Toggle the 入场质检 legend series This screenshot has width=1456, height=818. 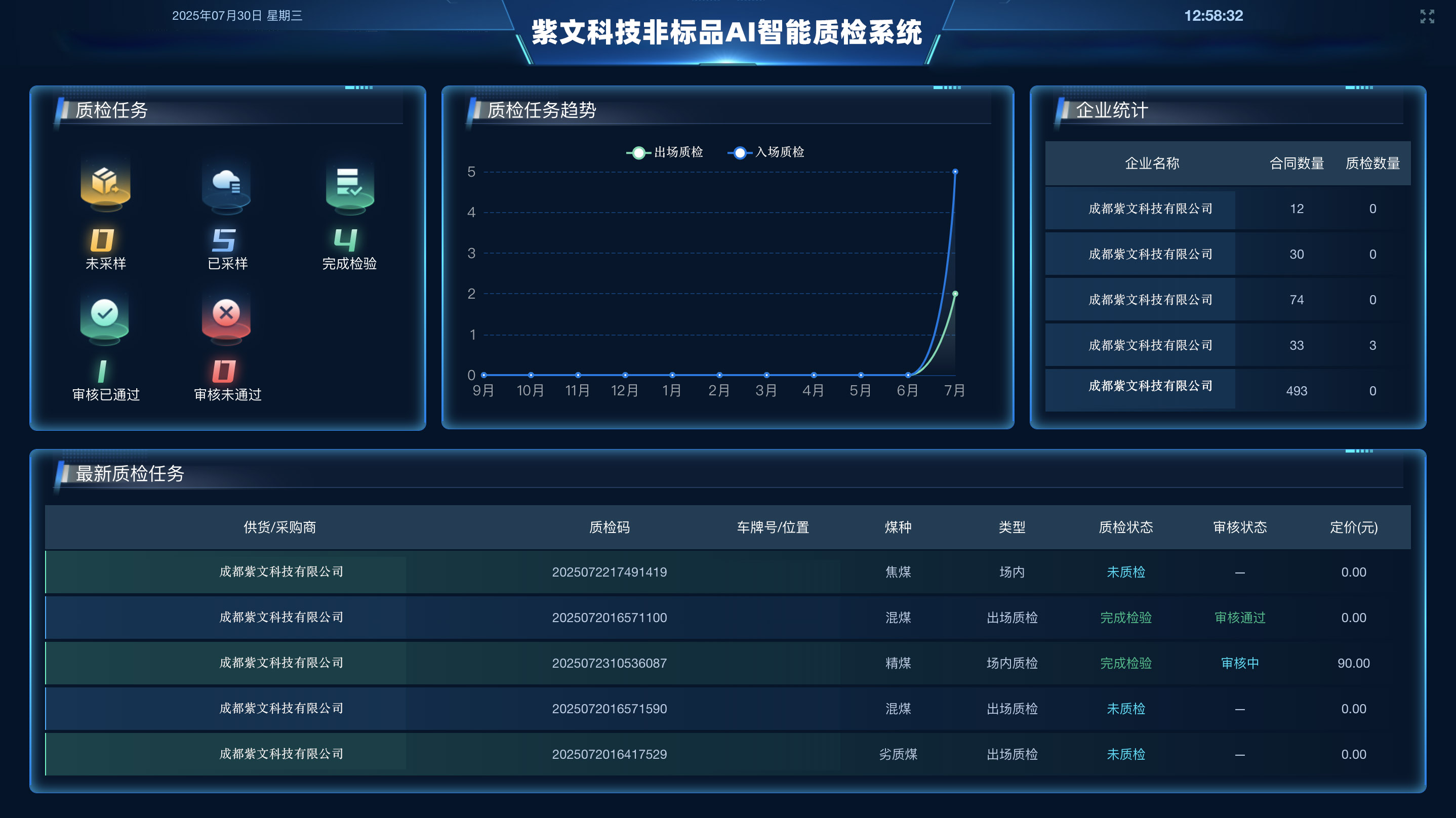(x=766, y=152)
